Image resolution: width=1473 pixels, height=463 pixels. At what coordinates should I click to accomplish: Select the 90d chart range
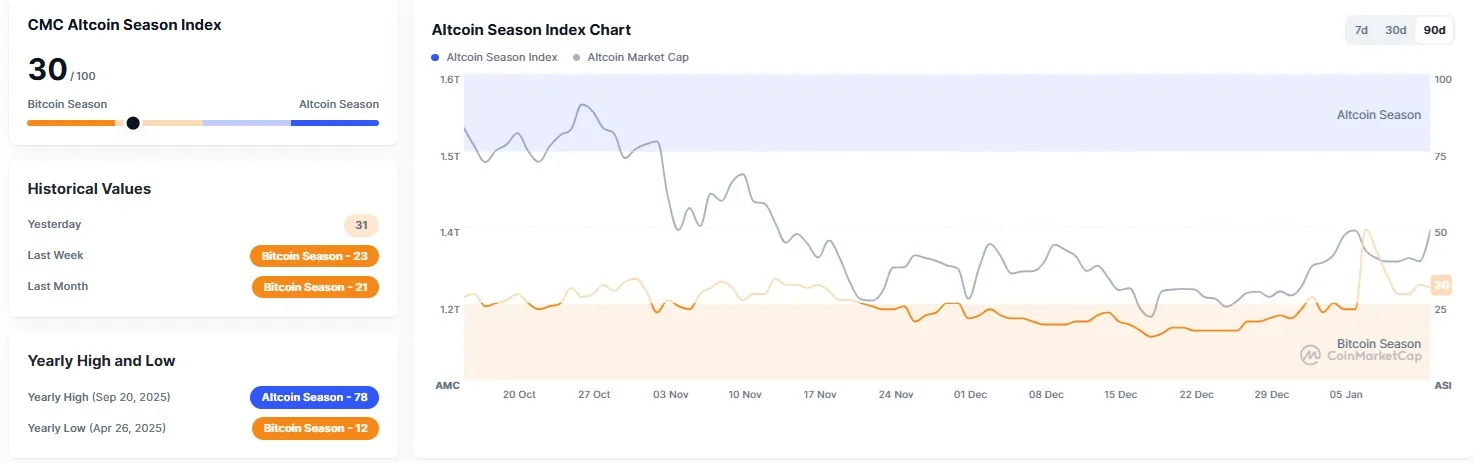1434,30
